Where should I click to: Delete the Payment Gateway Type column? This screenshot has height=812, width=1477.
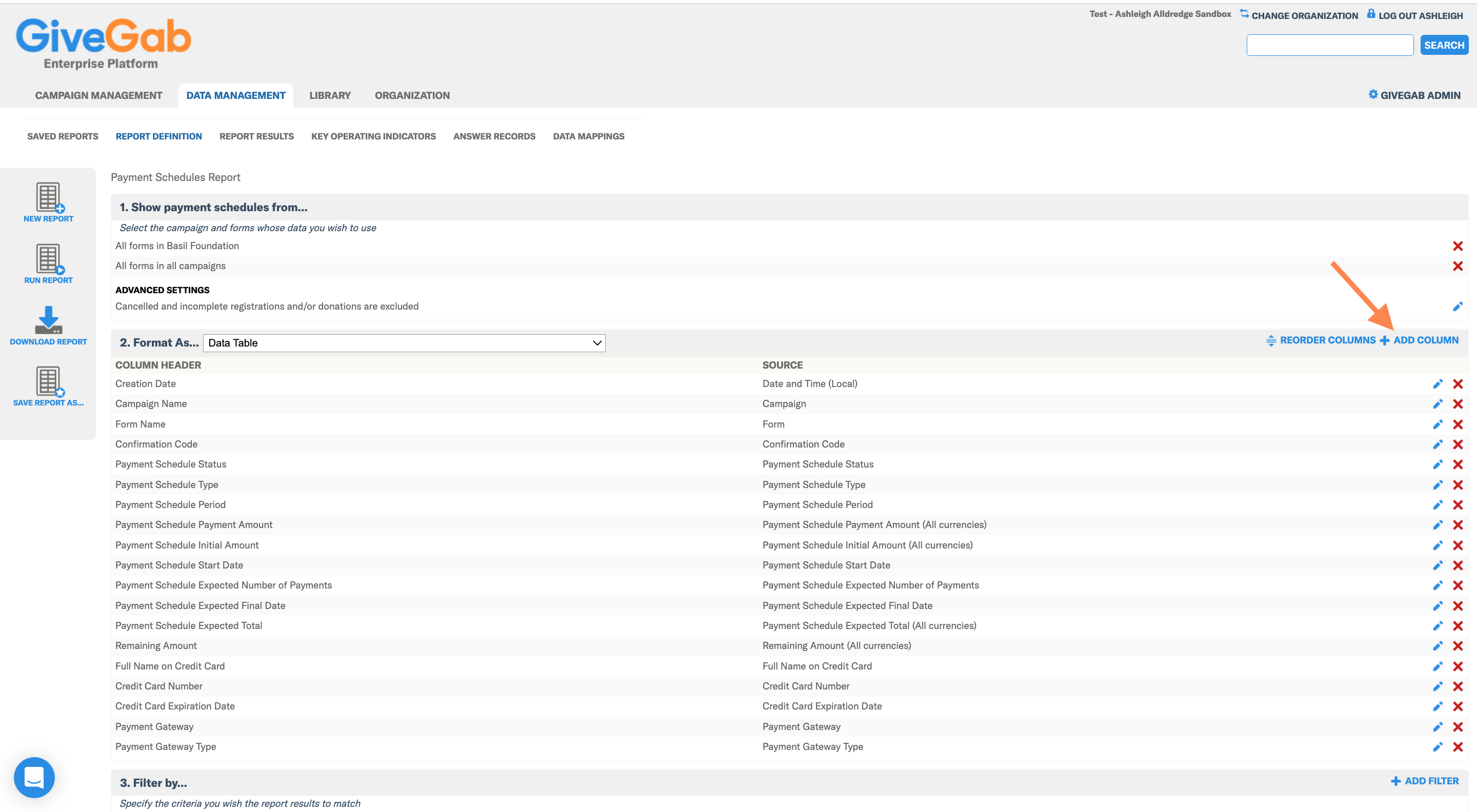click(1458, 747)
